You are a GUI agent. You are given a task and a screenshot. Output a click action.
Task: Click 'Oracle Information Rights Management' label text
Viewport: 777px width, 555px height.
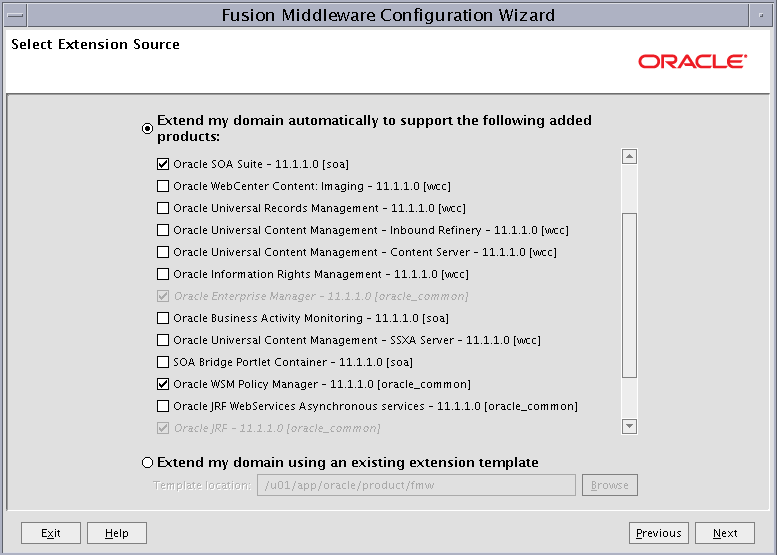[278, 274]
